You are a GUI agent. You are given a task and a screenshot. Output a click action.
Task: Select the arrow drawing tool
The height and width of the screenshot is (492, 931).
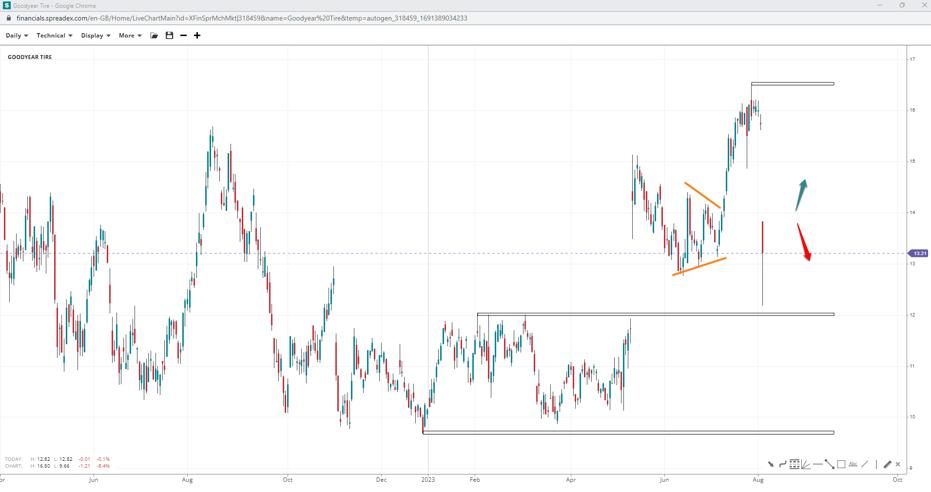(770, 464)
